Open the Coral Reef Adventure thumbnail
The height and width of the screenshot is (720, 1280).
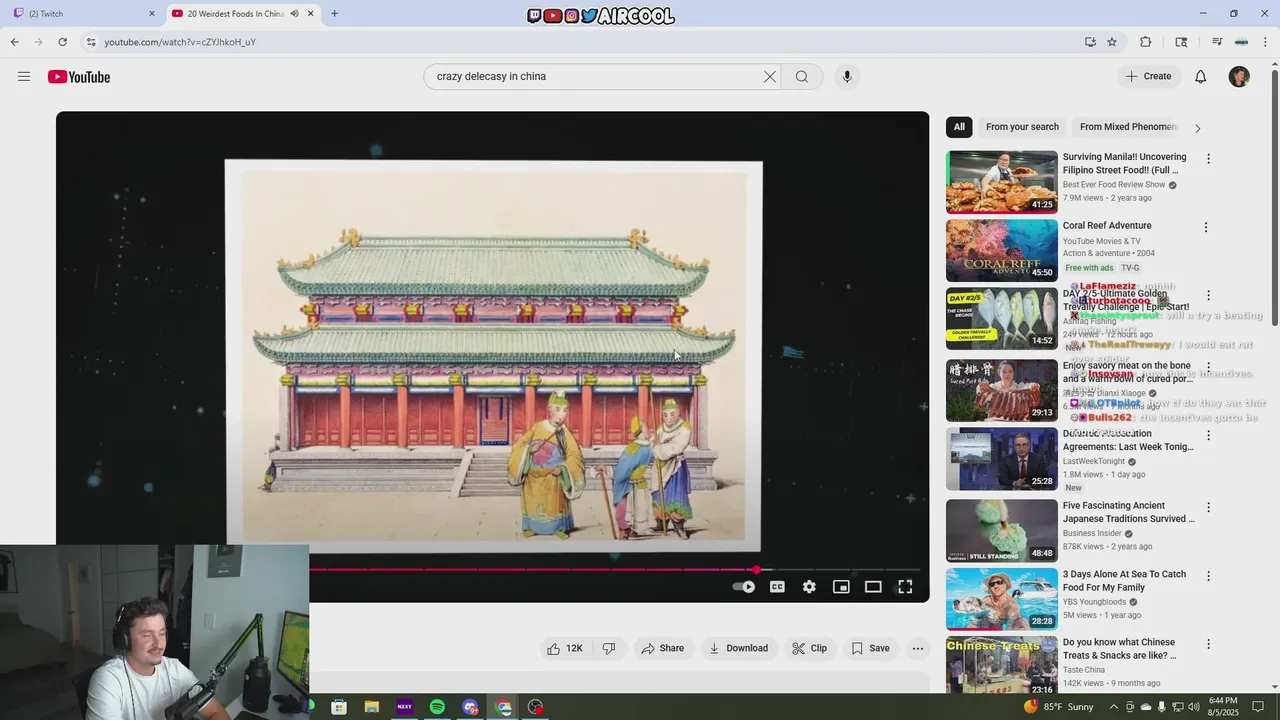[x=1002, y=250]
